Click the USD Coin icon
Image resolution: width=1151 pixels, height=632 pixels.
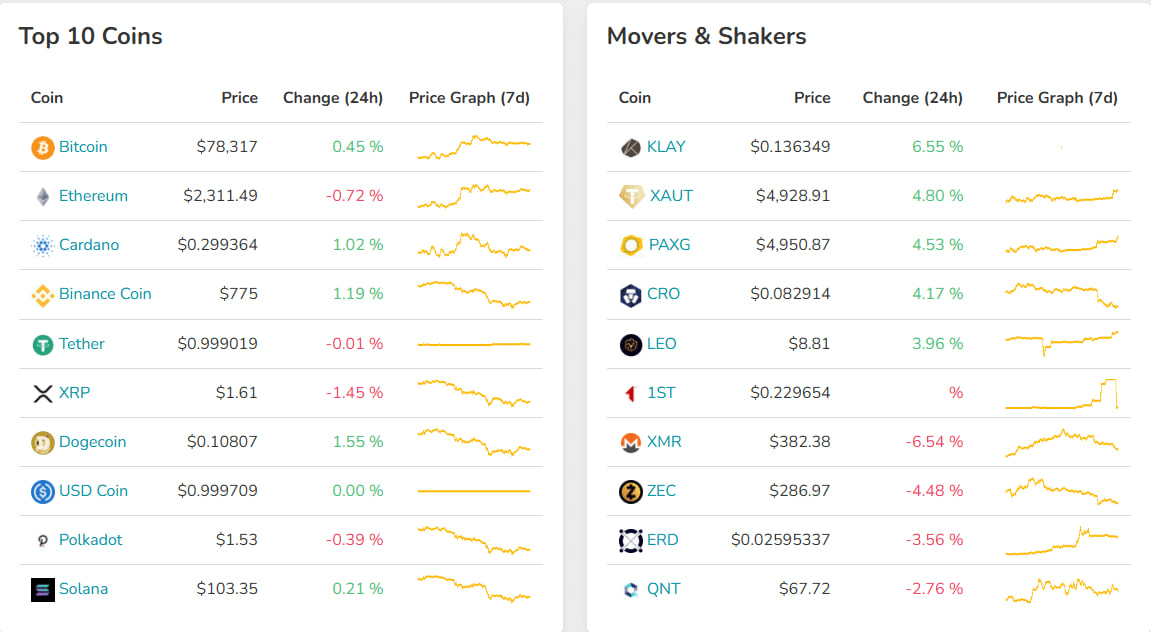[43, 491]
